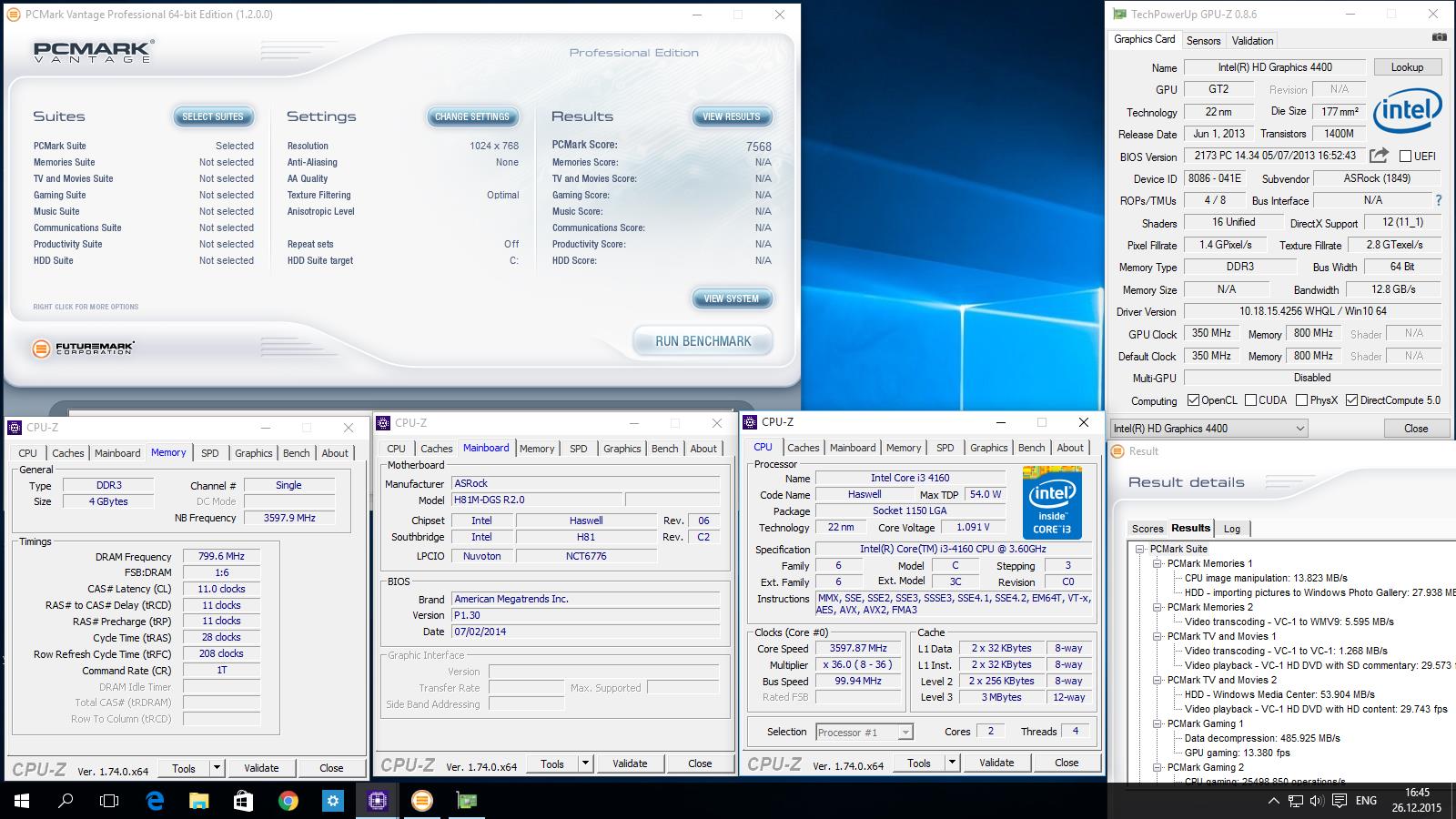The height and width of the screenshot is (819, 1456).
Task: Open the network tray icon
Action: pyautogui.click(x=1295, y=801)
